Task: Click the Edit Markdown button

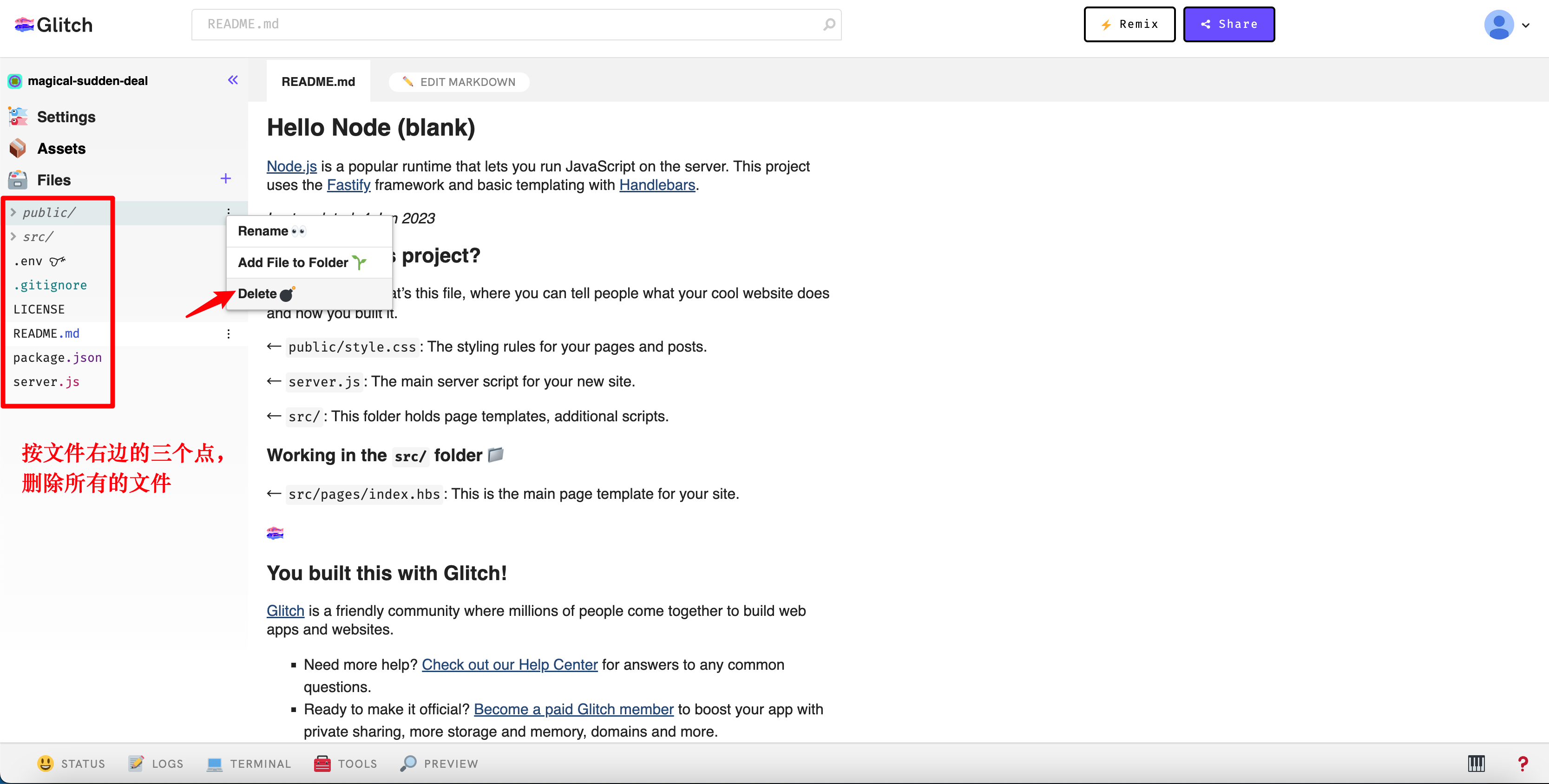Action: pyautogui.click(x=458, y=82)
